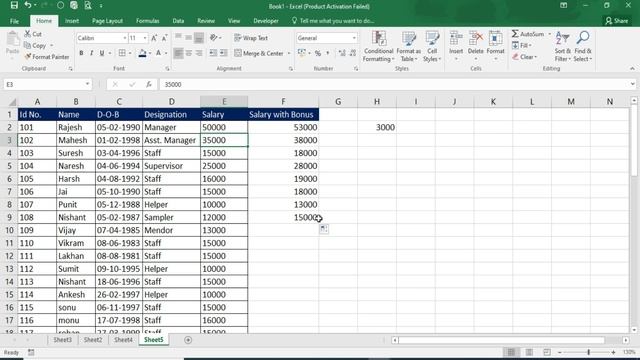This screenshot has height=360, width=640.
Task: Open the Font size dropdown
Action: pos(145,38)
